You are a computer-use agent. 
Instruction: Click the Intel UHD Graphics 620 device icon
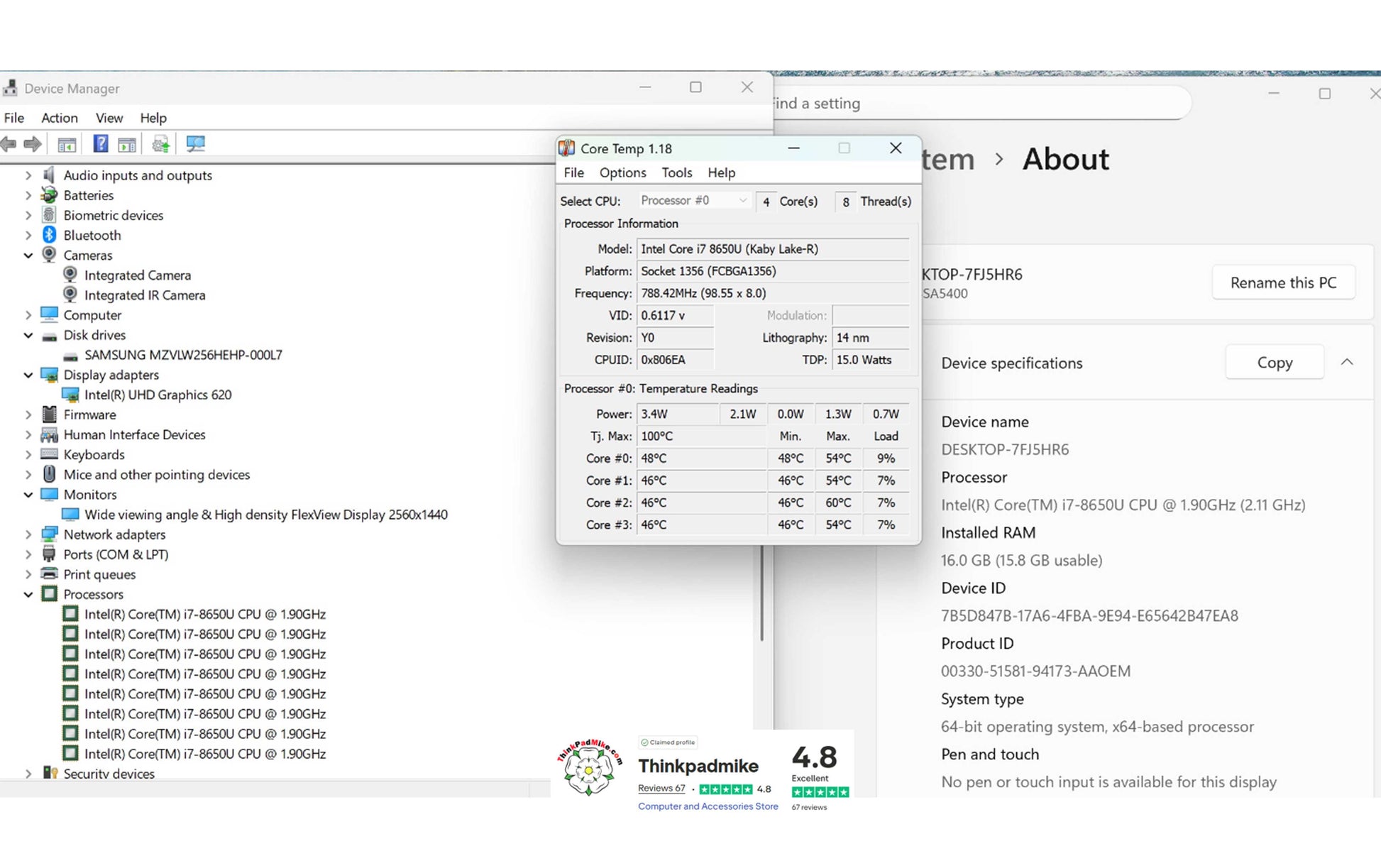click(x=70, y=395)
